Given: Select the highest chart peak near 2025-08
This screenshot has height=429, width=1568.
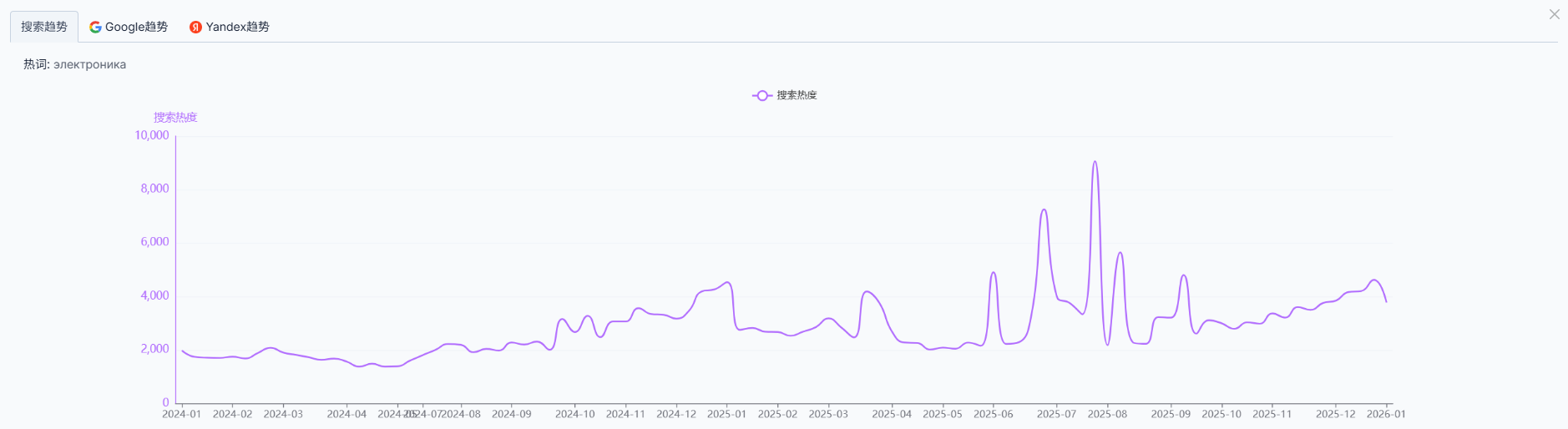Looking at the screenshot, I should [1095, 163].
